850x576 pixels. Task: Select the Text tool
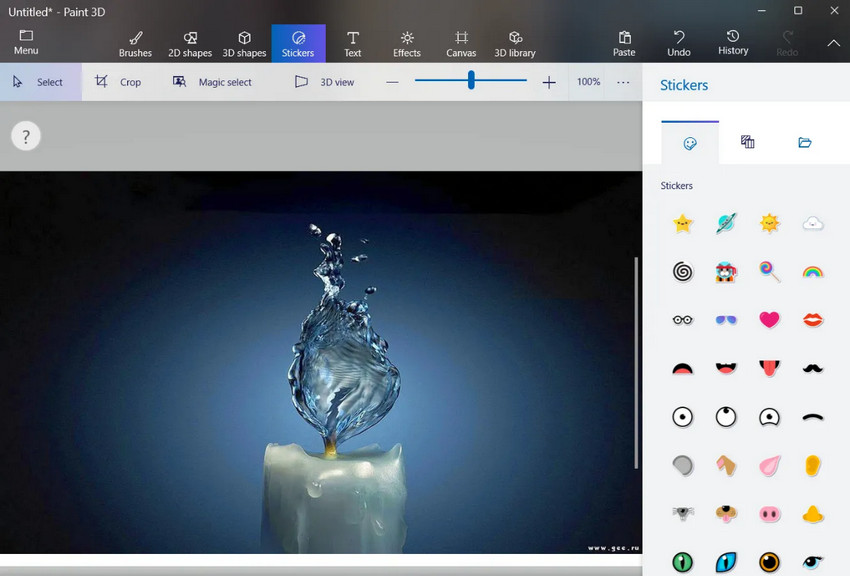pyautogui.click(x=352, y=42)
